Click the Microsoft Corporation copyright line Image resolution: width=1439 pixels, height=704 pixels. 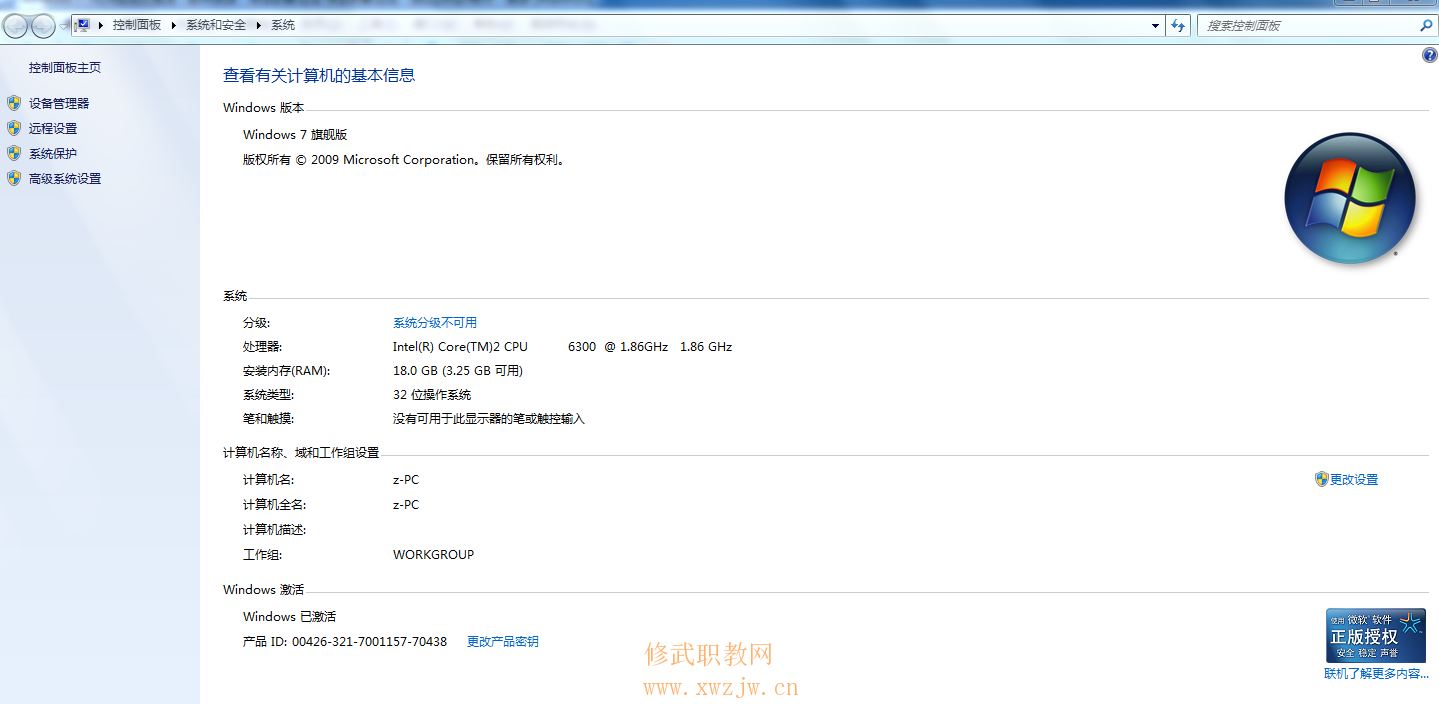pos(405,160)
